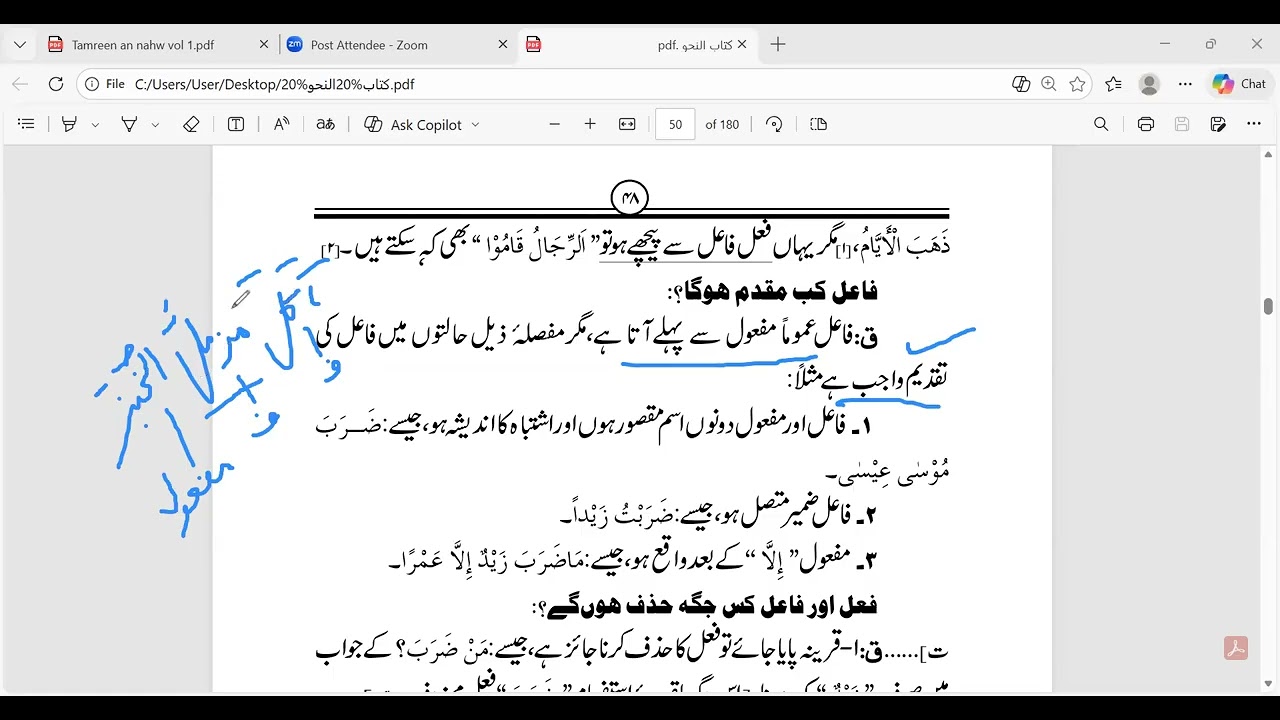Click the zoom magnifier in address bar
The width and height of the screenshot is (1280, 720).
(x=1049, y=84)
